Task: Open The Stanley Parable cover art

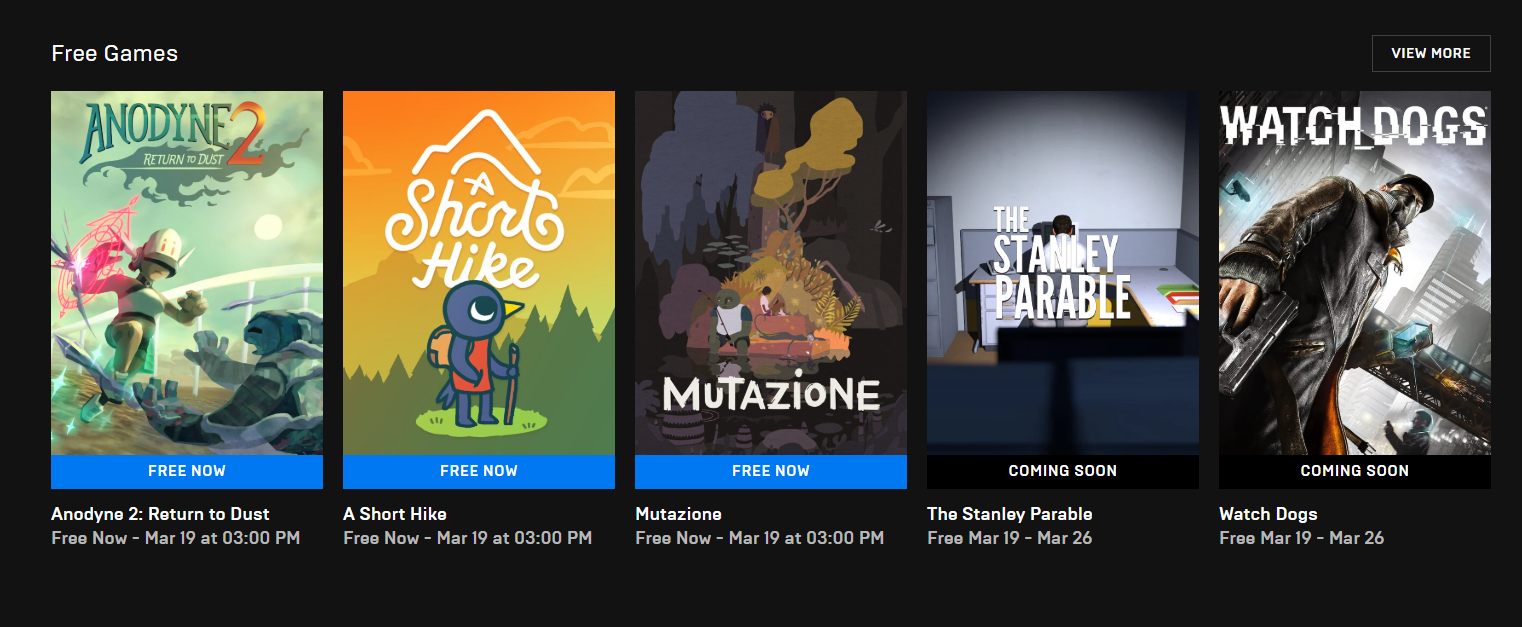Action: coord(1063,273)
